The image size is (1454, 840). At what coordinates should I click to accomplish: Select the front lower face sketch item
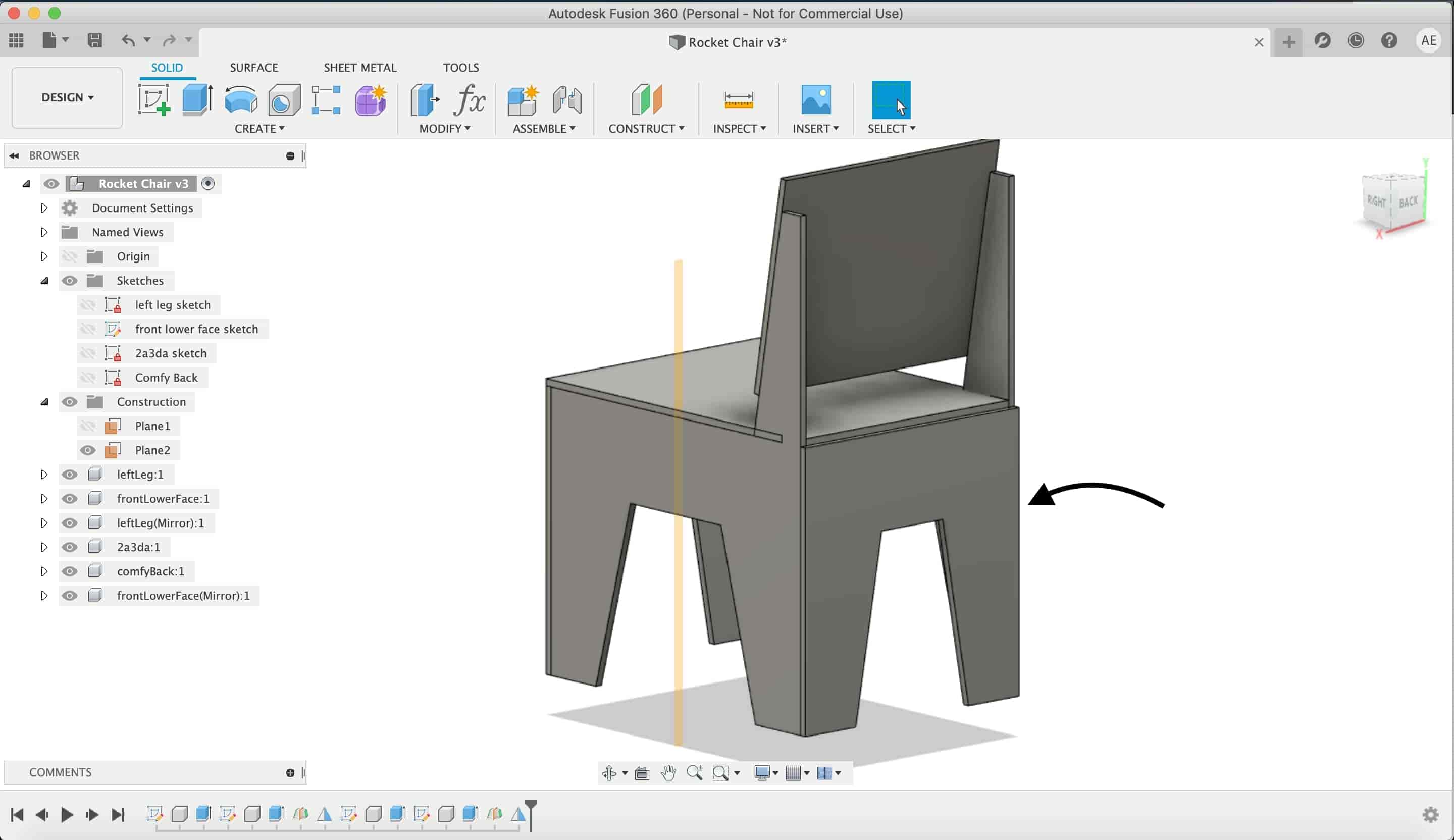pyautogui.click(x=196, y=329)
